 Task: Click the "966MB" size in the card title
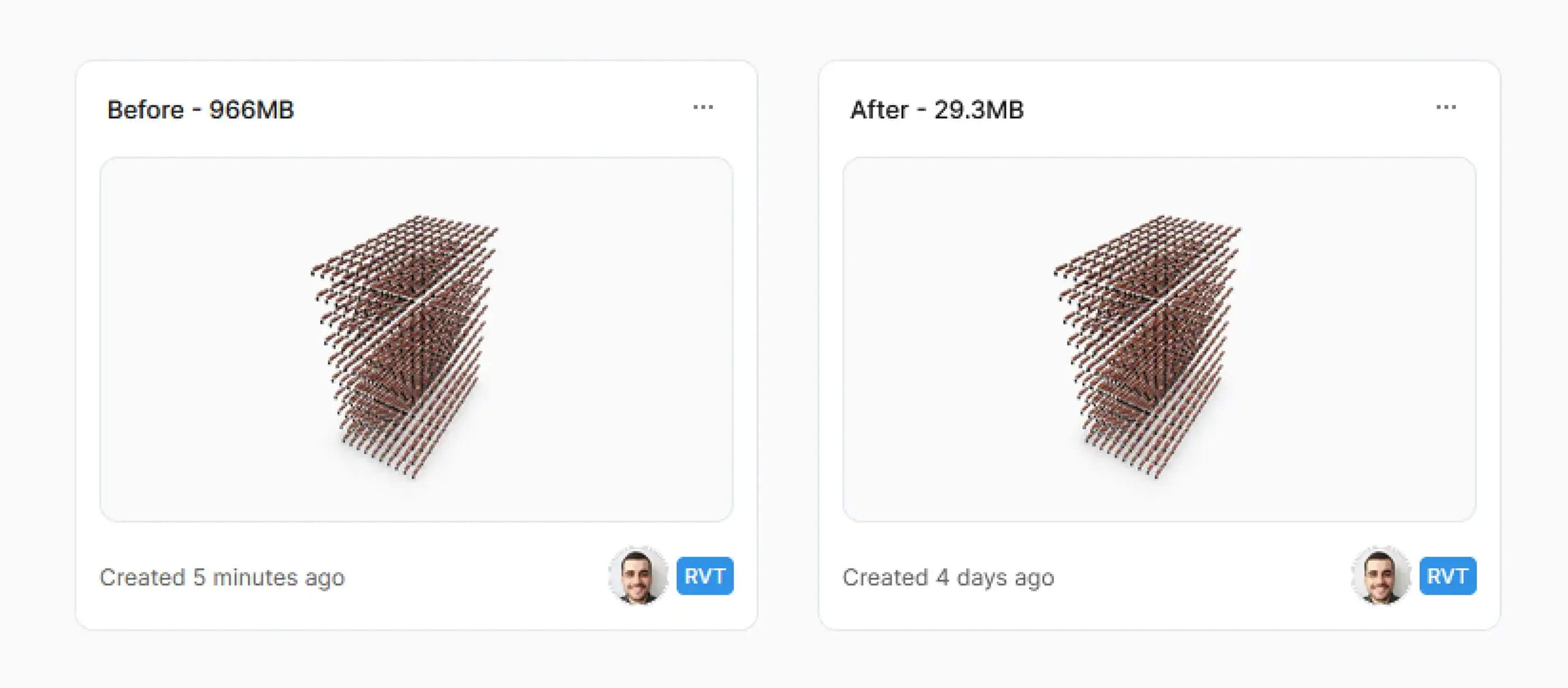coord(251,110)
